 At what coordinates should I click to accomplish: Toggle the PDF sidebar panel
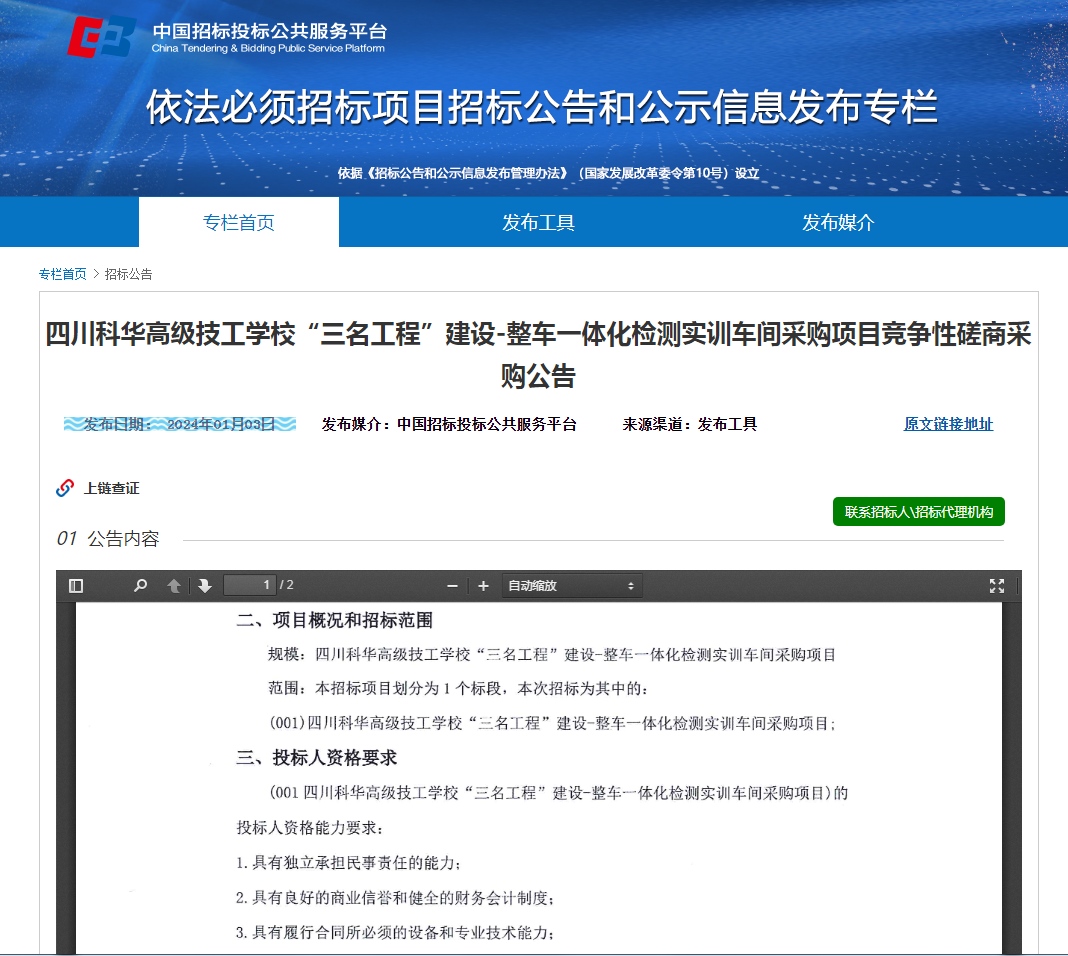click(76, 586)
